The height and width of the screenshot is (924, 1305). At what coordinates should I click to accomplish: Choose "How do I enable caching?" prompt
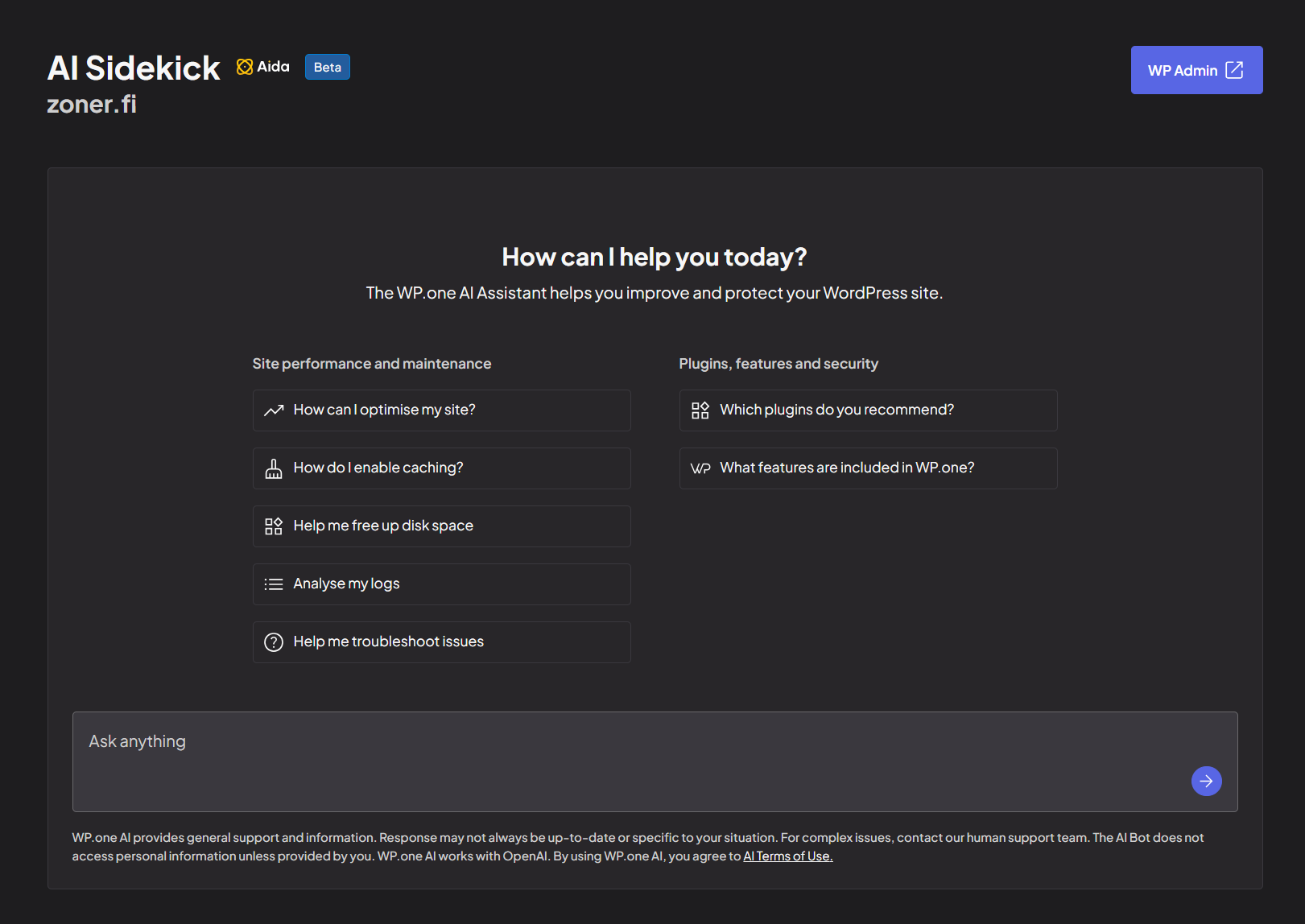click(x=441, y=468)
